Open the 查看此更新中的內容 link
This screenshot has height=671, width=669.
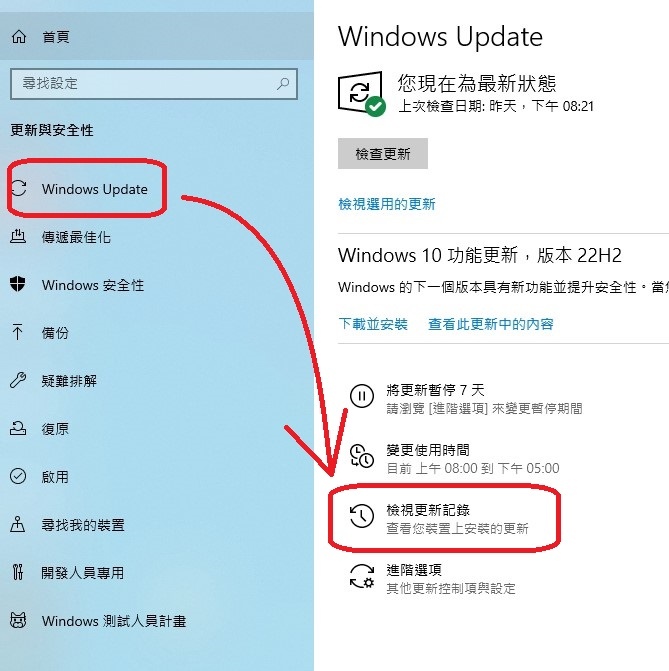click(x=491, y=324)
